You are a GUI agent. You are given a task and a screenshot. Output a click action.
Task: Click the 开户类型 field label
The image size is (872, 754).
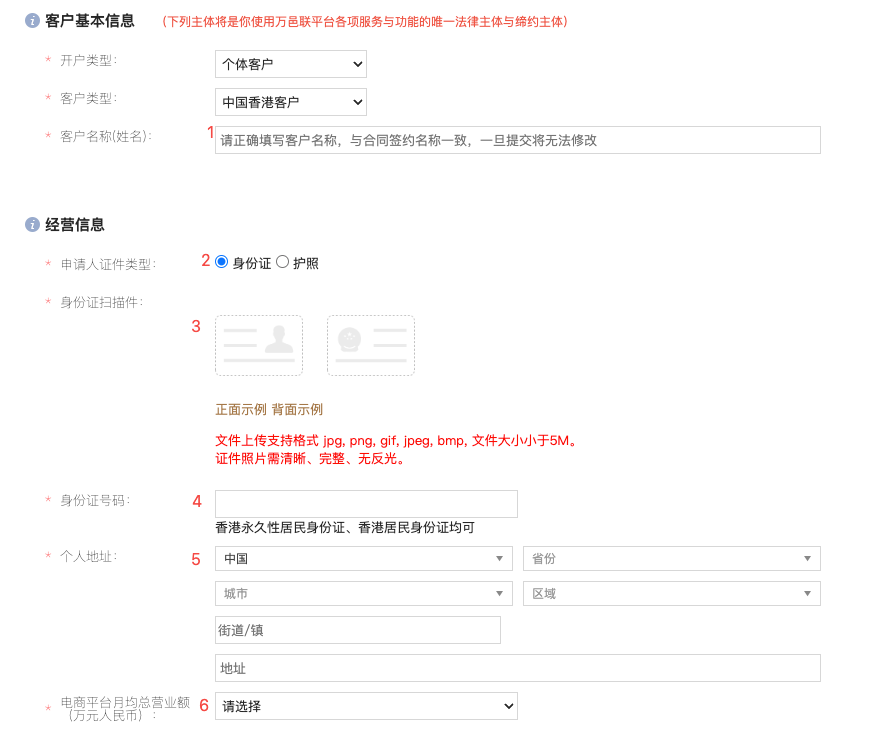(88, 61)
